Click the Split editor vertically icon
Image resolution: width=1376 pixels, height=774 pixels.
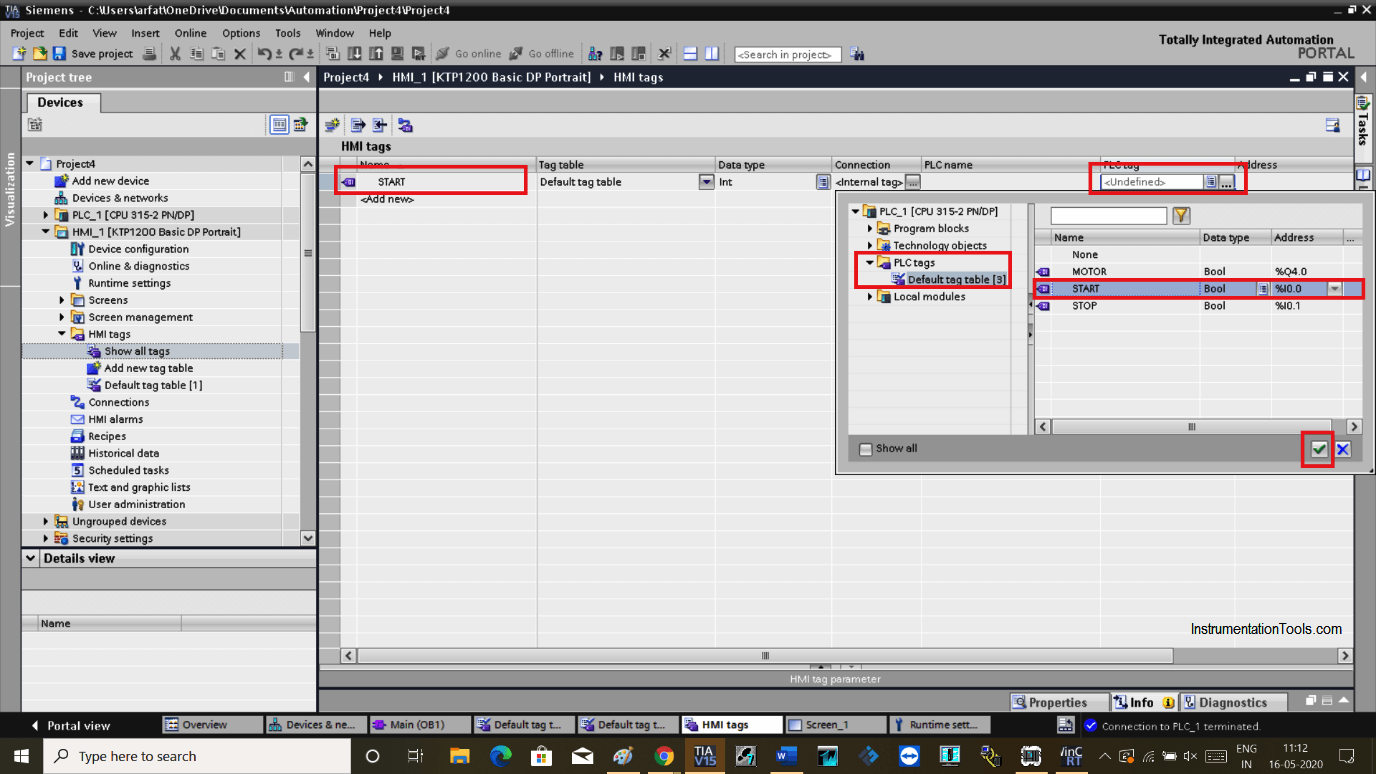[x=712, y=54]
